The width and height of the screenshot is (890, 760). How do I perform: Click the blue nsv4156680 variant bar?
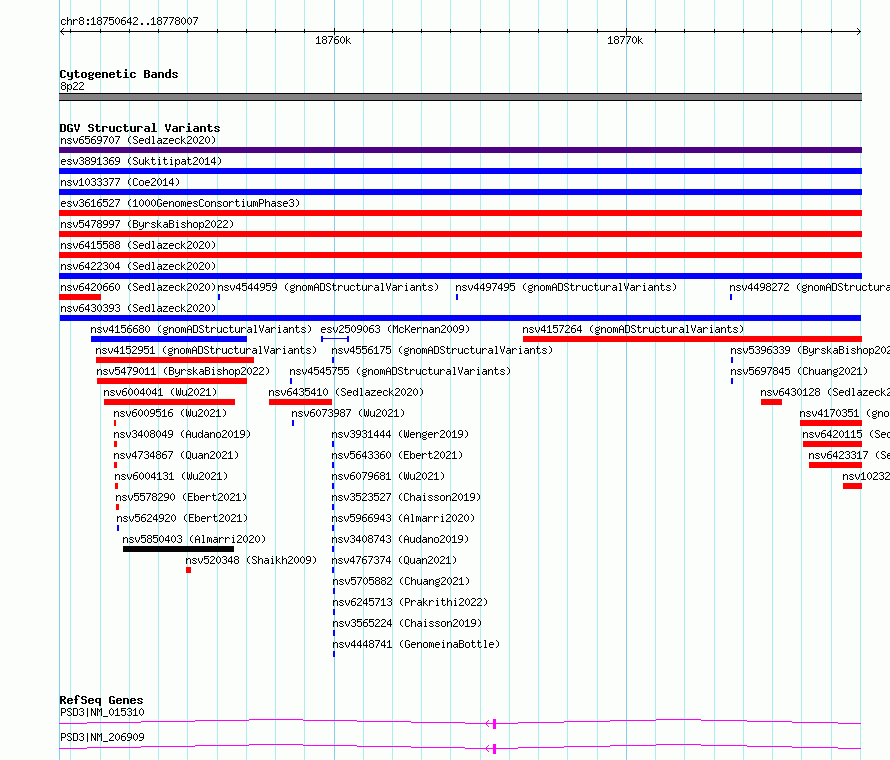pos(169,339)
